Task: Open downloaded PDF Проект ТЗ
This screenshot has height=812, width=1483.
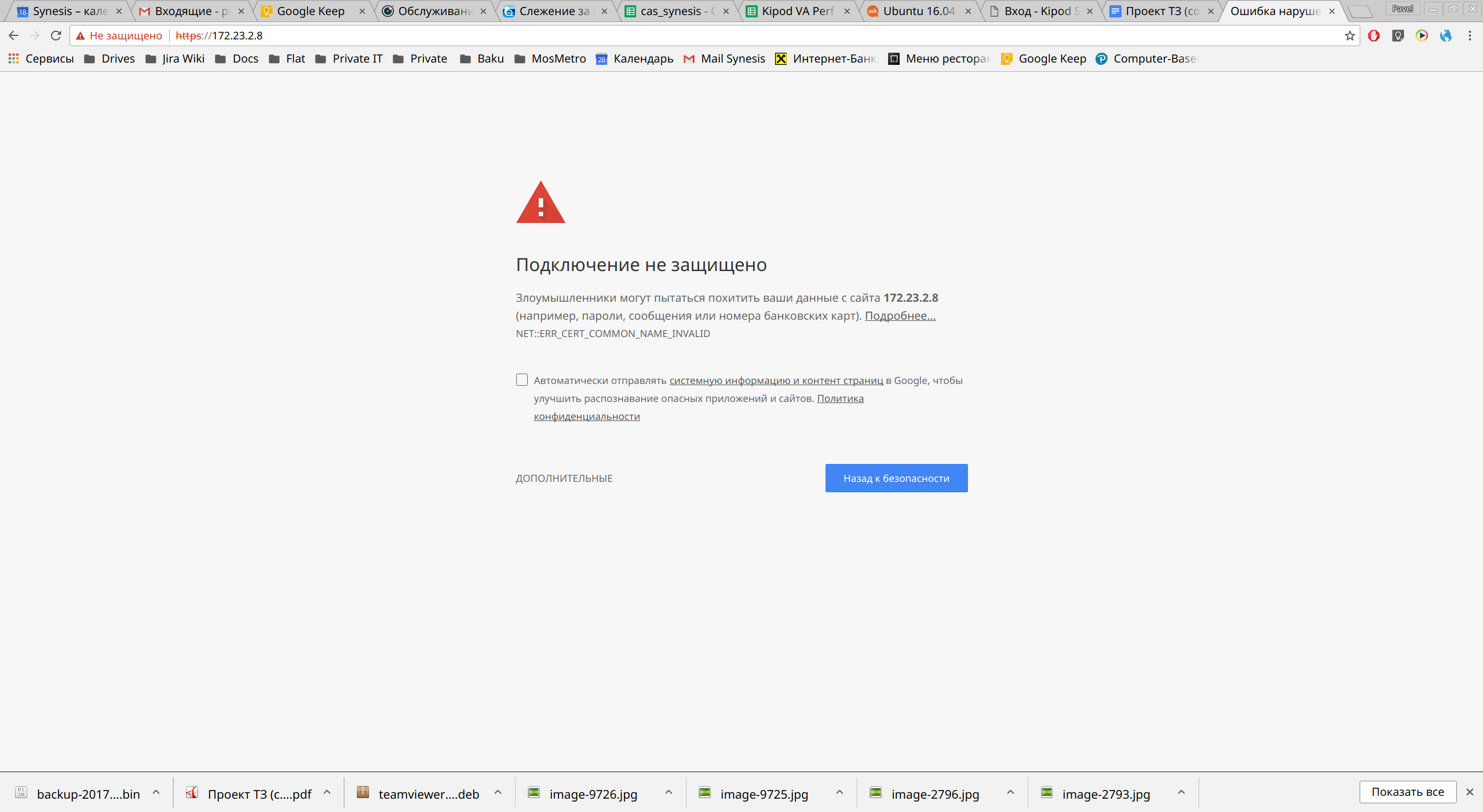Action: (249, 793)
